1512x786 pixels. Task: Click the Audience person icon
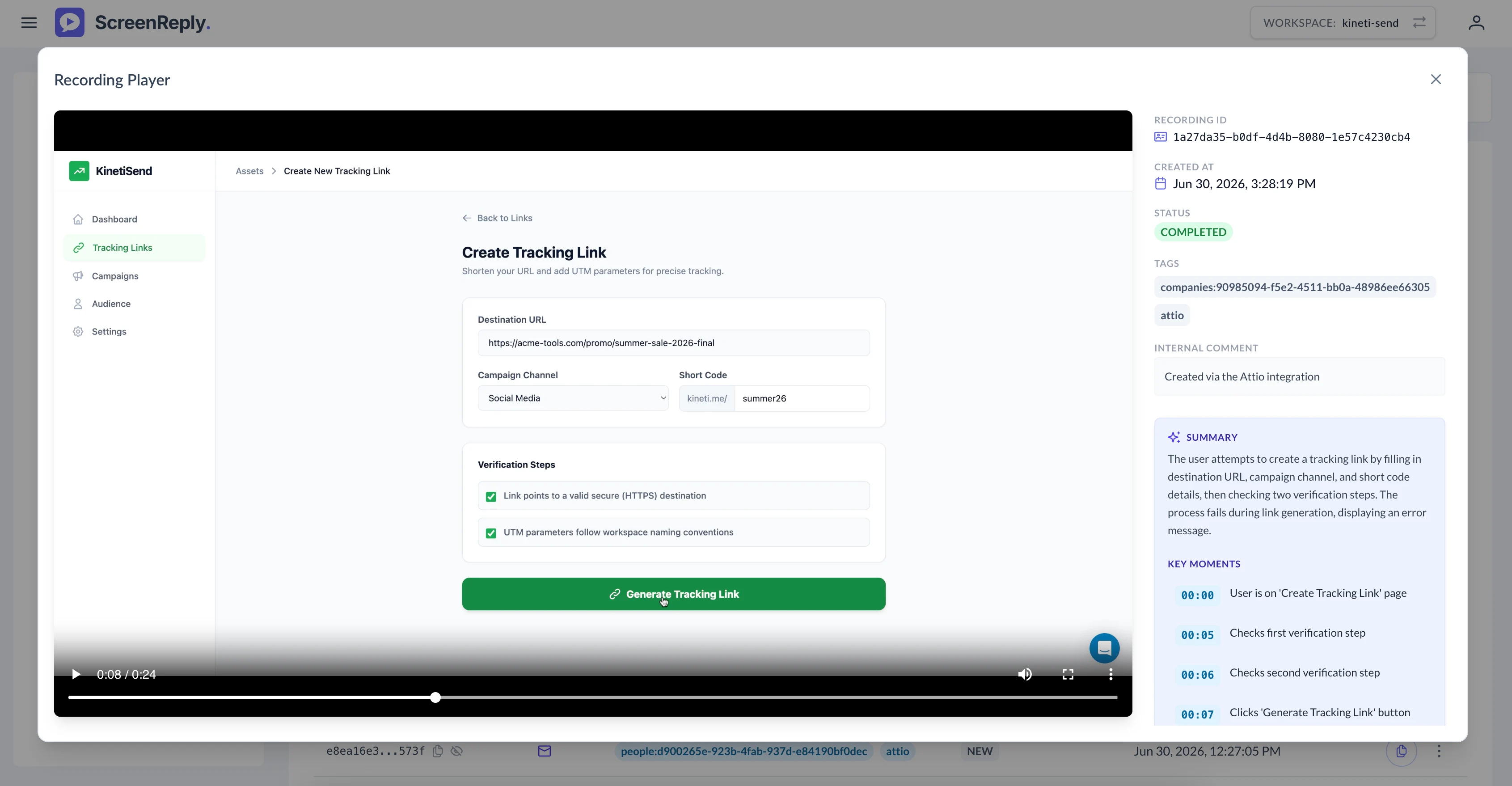click(78, 304)
